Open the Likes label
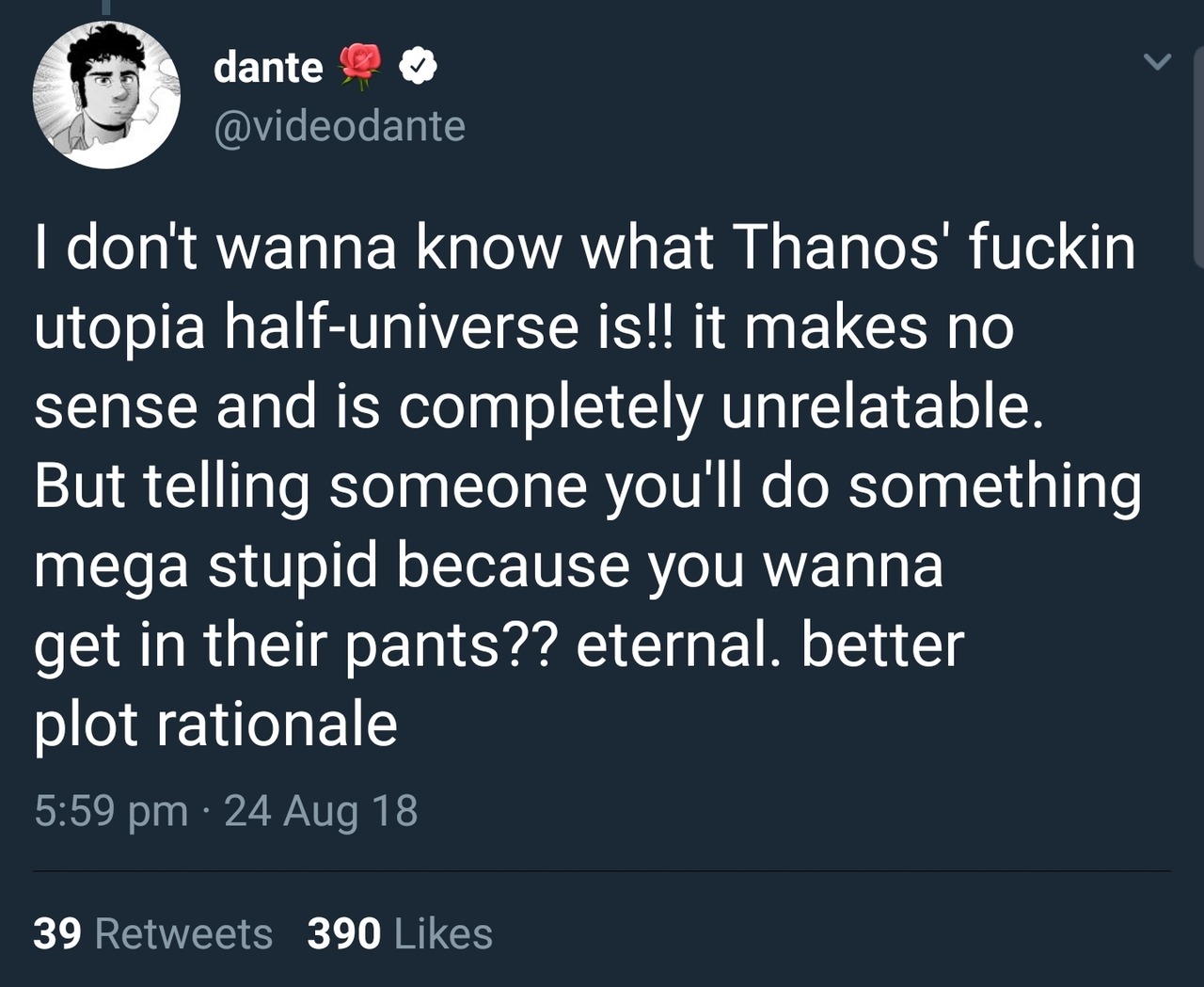This screenshot has height=987, width=1204. [443, 933]
